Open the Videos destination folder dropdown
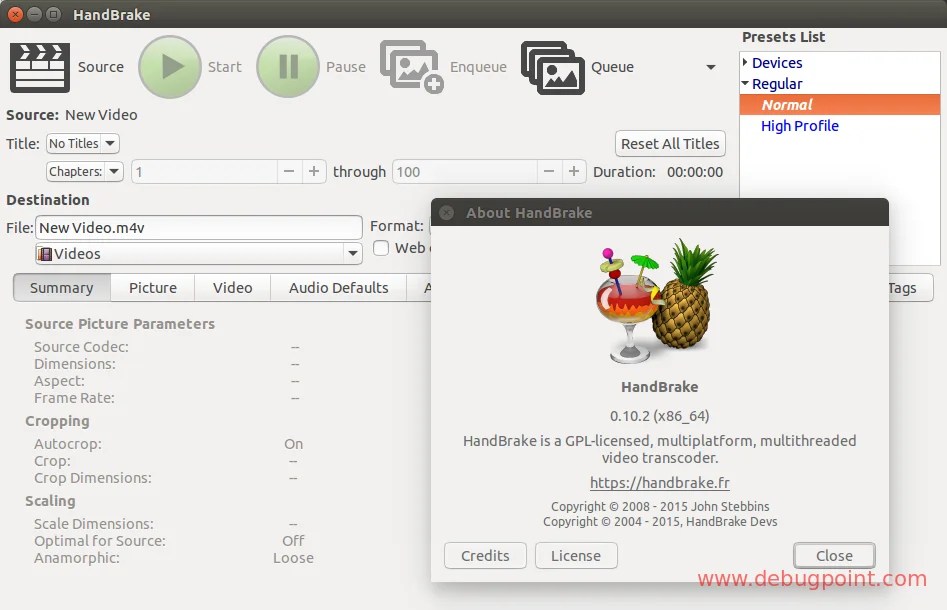This screenshot has height=610, width=947. 352,253
